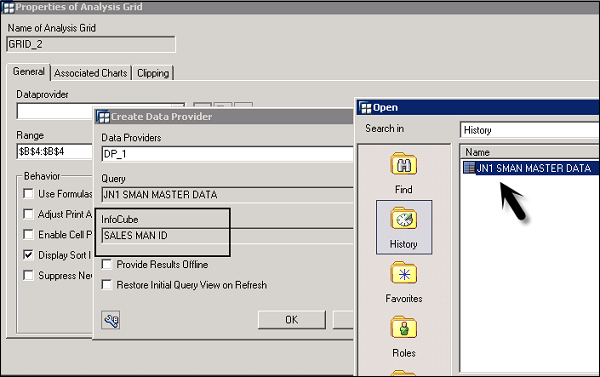Toggle the Suppress New Lines checkbox
This screenshot has height=377, width=600.
click(28, 275)
